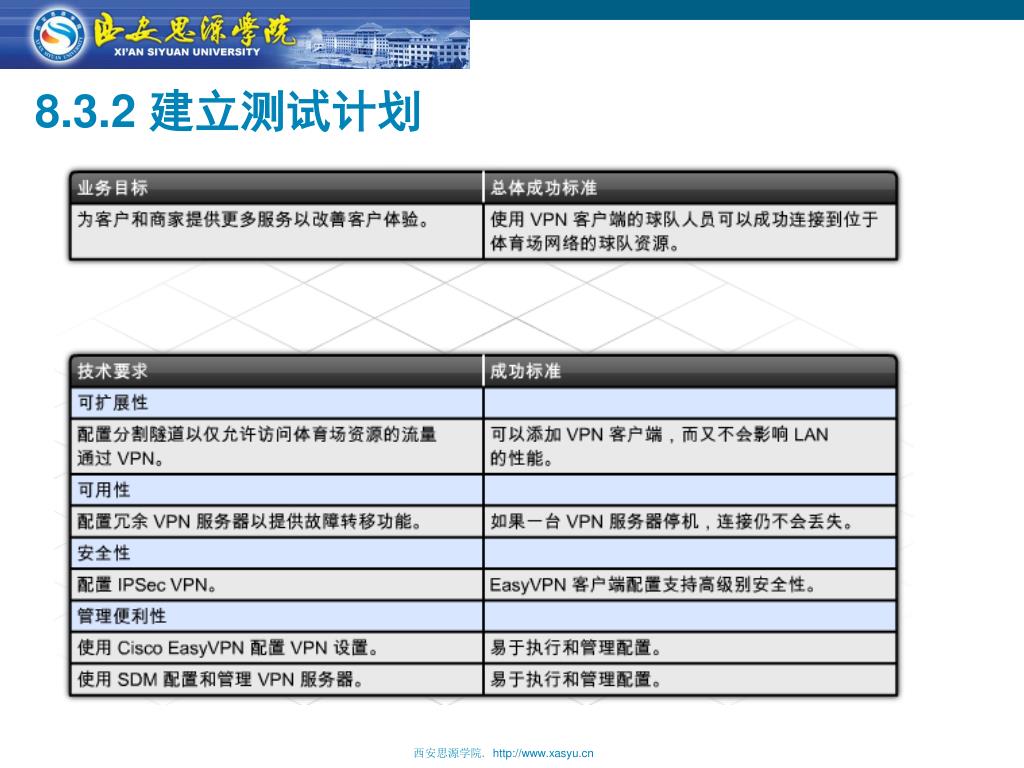Image resolution: width=1024 pixels, height=768 pixels.
Task: Select the 安全性 section row
Action: click(x=483, y=553)
